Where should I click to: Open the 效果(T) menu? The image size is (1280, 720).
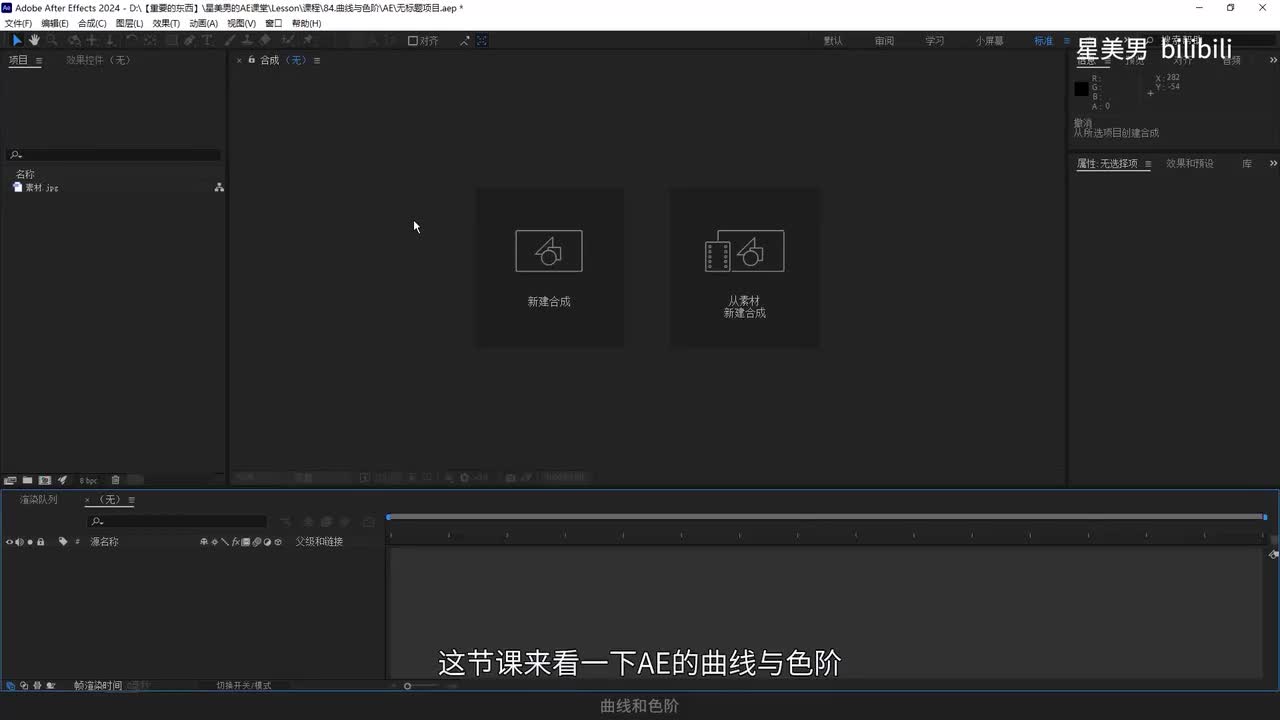click(x=166, y=23)
